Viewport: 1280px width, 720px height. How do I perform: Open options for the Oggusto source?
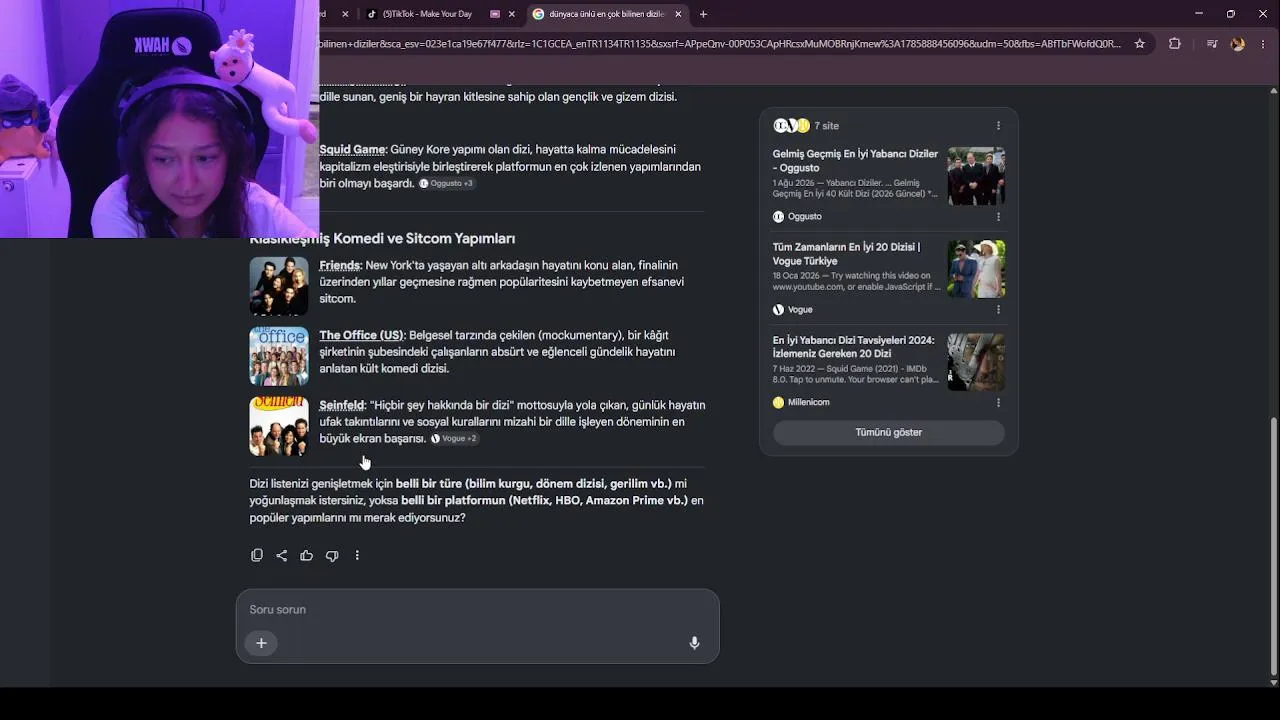click(x=998, y=217)
